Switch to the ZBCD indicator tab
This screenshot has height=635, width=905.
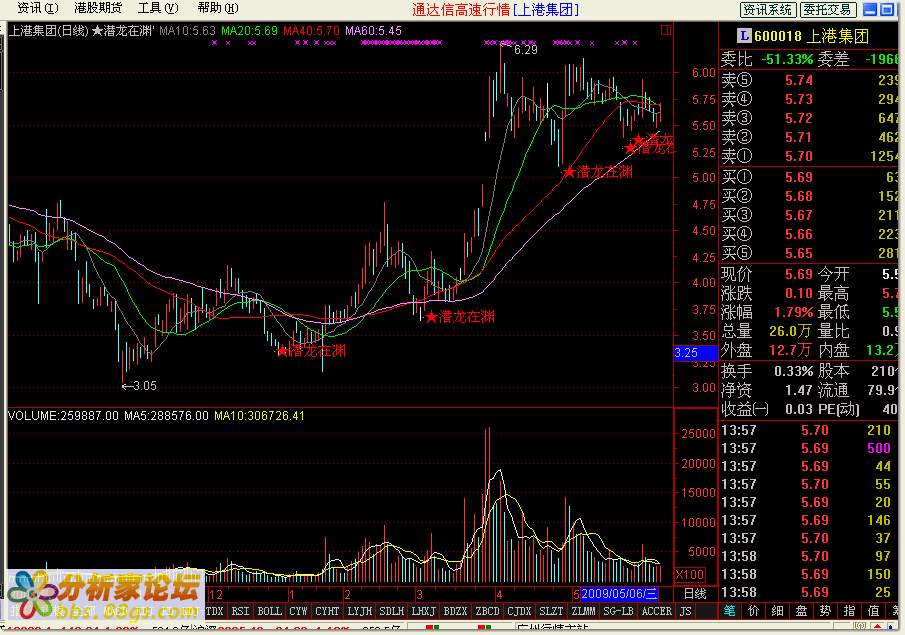(x=487, y=611)
